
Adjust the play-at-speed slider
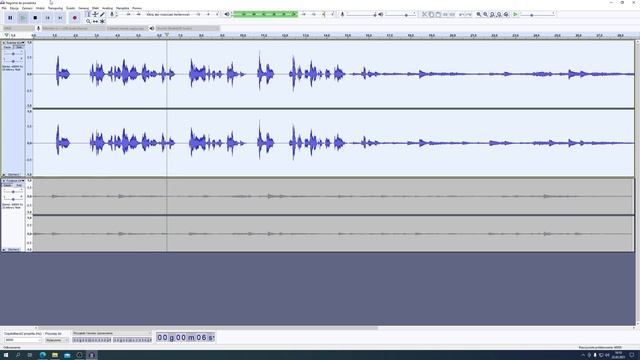click(x=537, y=14)
